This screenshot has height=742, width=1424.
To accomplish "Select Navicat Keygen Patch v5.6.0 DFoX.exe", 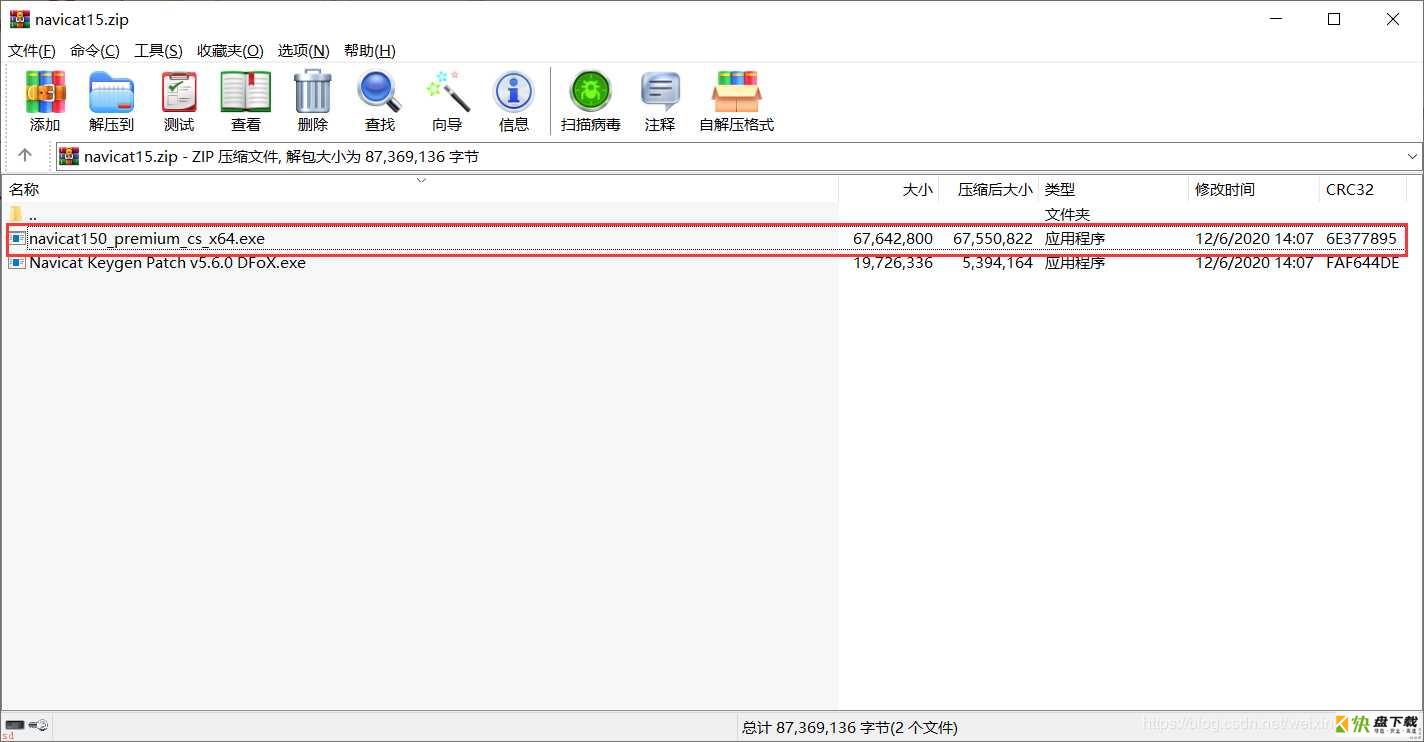I will [168, 263].
